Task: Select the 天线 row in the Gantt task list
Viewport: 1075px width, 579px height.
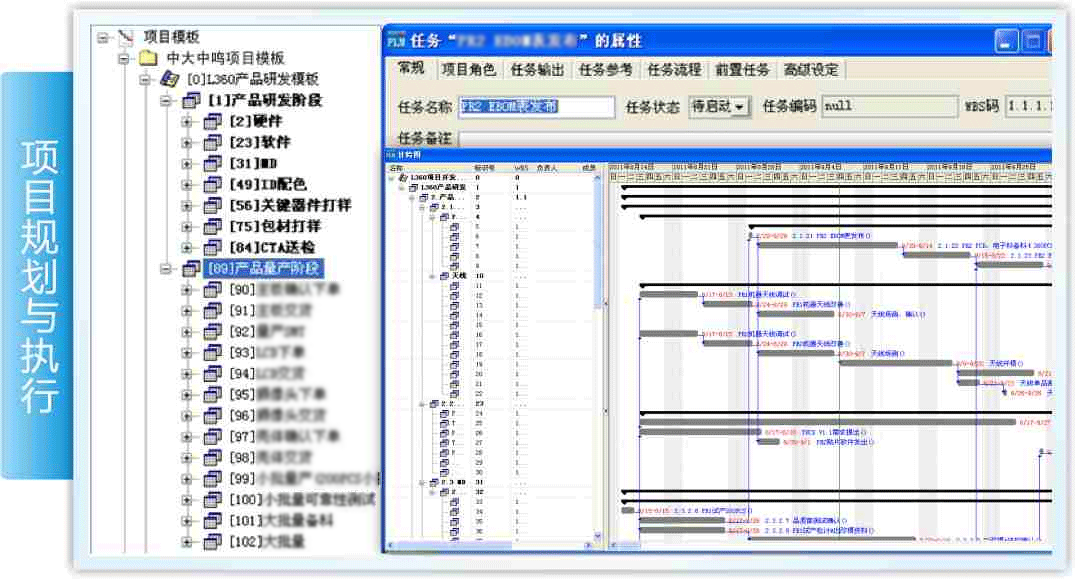Action: pos(459,276)
